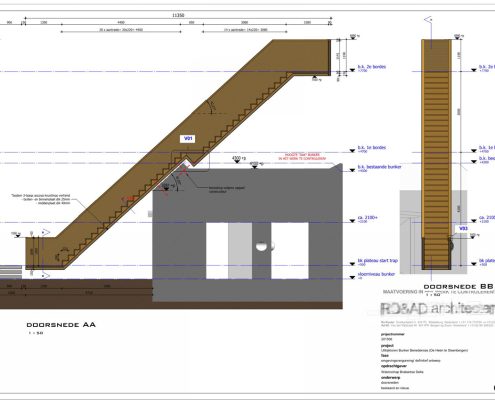Click the fully visible 'ca. 2100+' level label
Viewport: 495px width, 400px height.
coord(368,217)
